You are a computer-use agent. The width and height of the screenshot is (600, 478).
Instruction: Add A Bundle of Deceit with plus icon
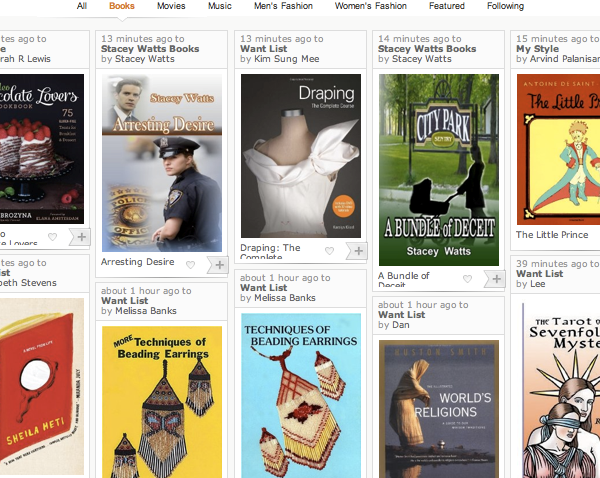point(496,279)
